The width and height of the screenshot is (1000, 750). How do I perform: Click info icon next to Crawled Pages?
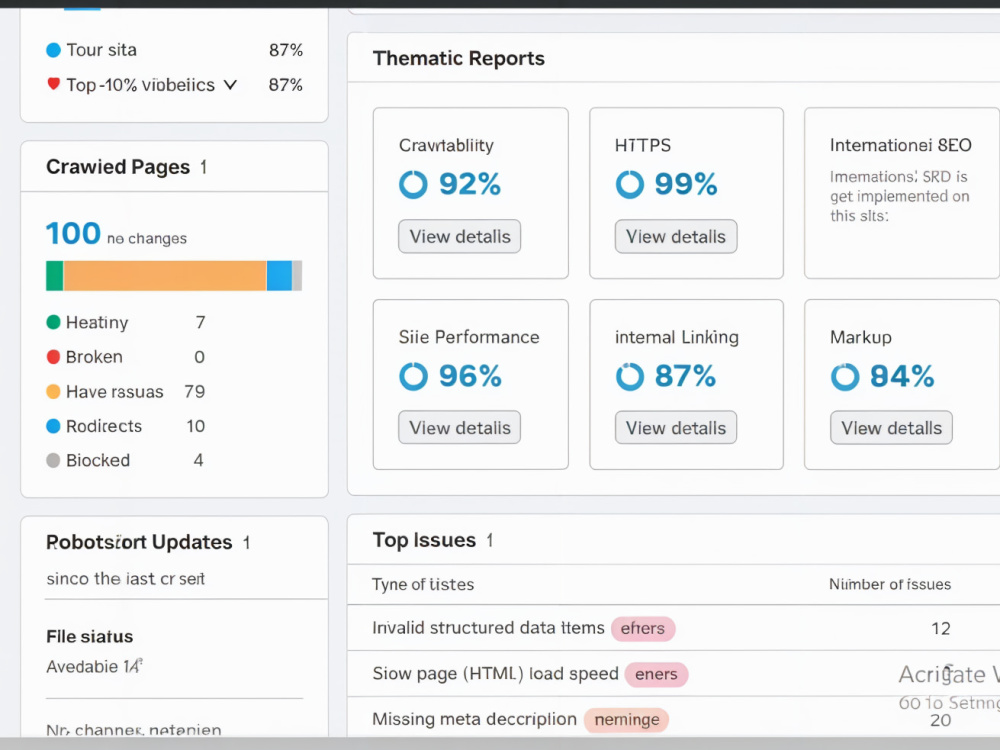pos(203,167)
